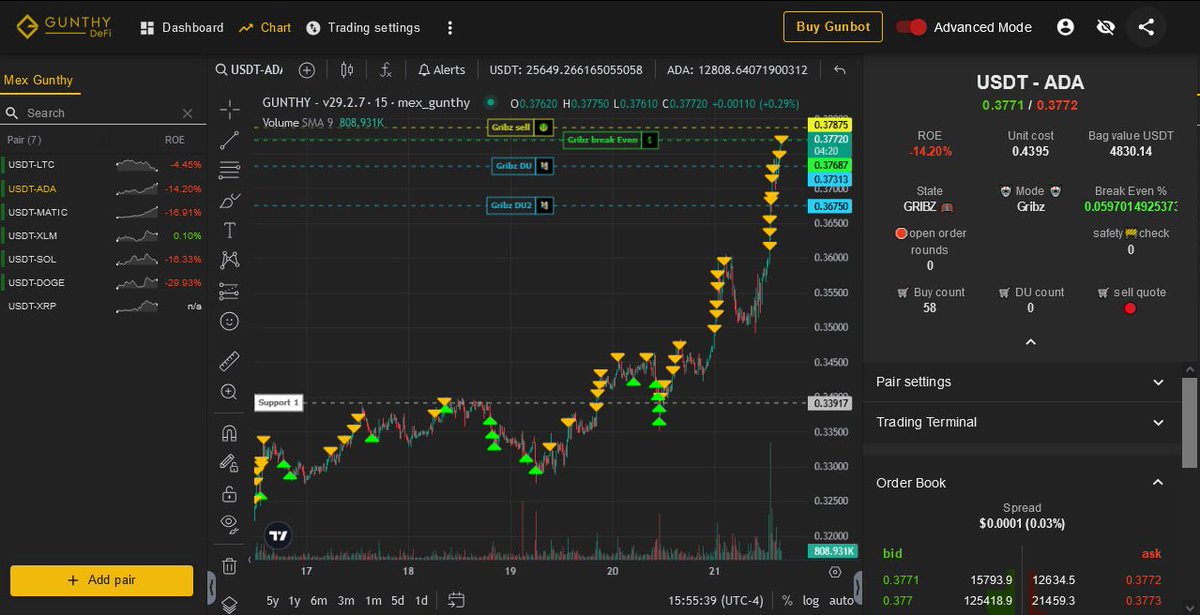Viewport: 1200px width, 615px height.
Task: Collapse the Order Book section
Action: tap(1021, 483)
